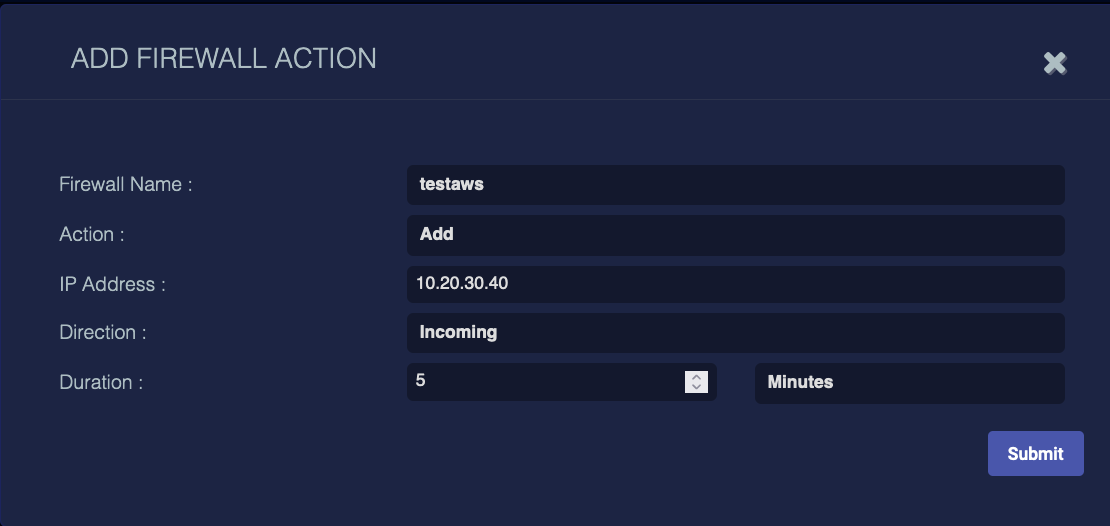Click the 'Minutes' unit value text
Screen dimensions: 1110x526
pyautogui.click(x=800, y=383)
